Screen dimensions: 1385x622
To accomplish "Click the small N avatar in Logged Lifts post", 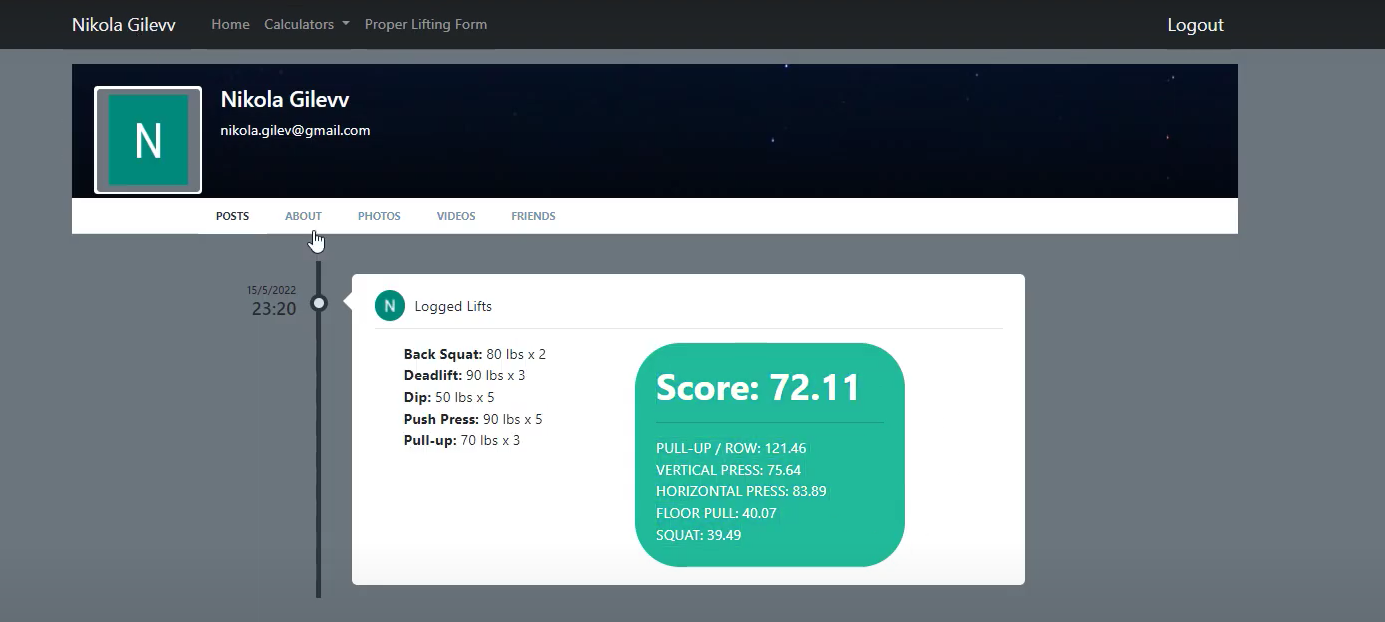I will coord(390,306).
